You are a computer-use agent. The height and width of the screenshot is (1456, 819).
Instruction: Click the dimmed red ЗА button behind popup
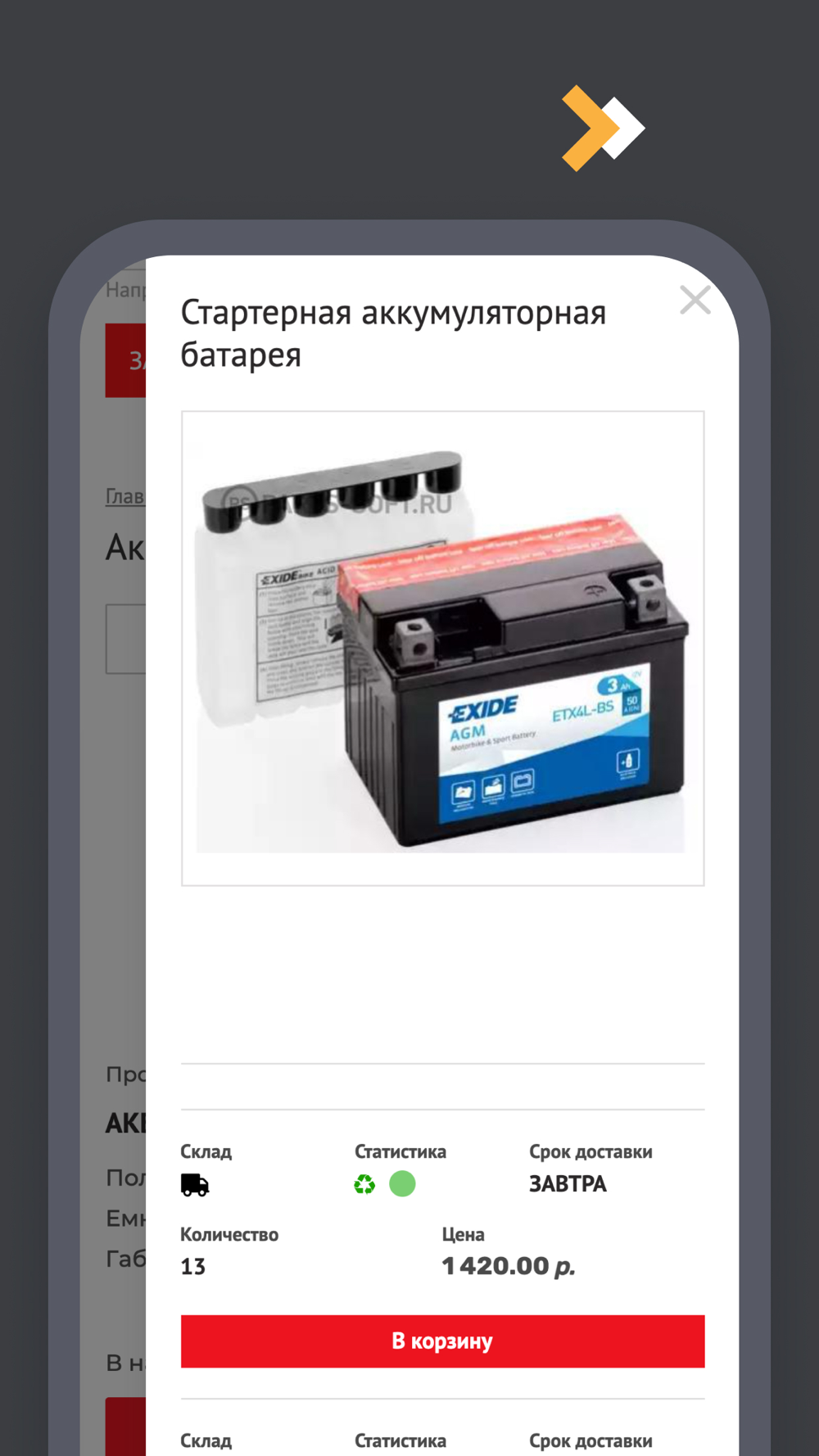[125, 360]
